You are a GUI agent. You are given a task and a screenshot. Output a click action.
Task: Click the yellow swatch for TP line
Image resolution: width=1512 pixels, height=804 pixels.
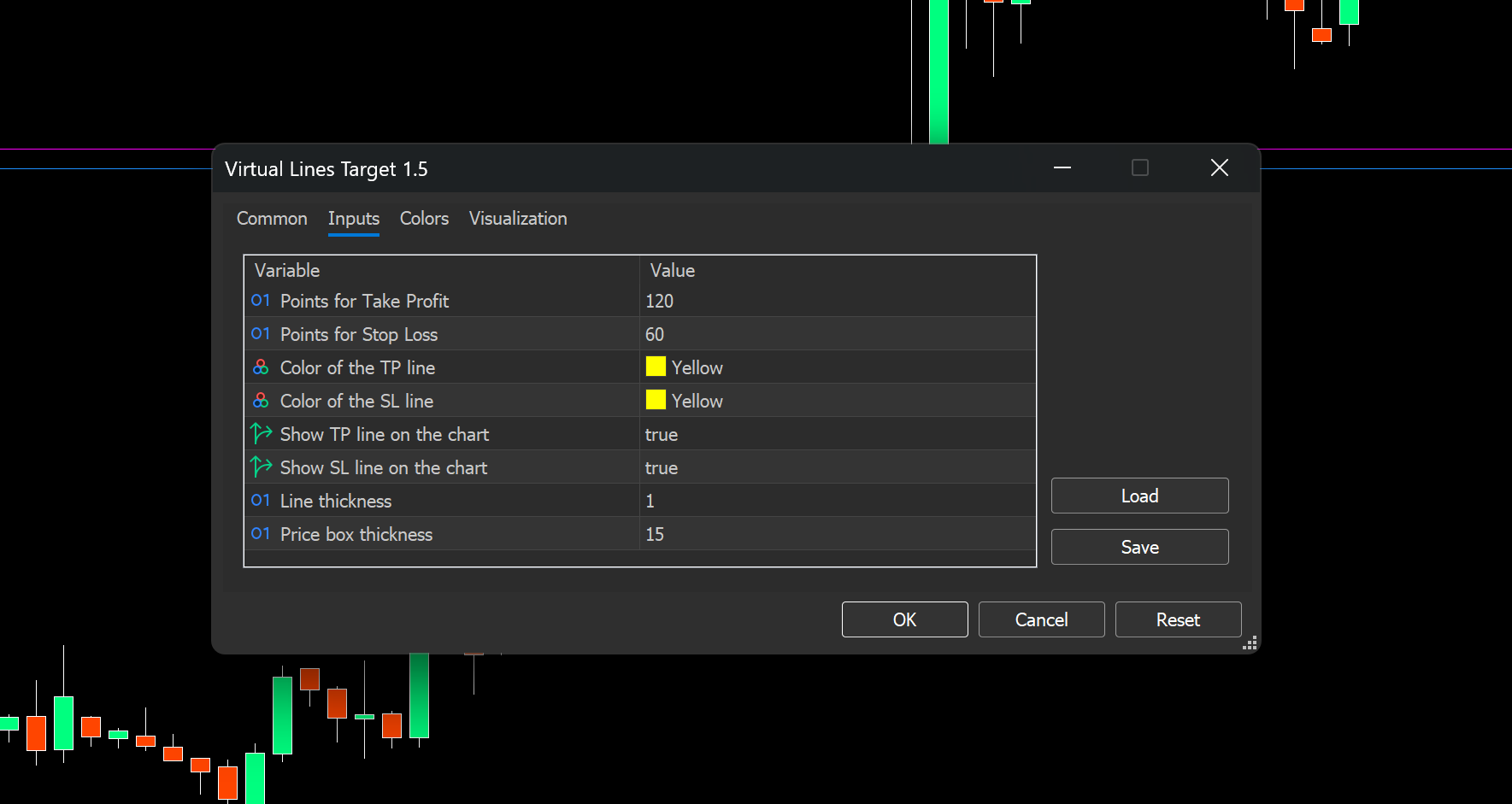coord(656,367)
